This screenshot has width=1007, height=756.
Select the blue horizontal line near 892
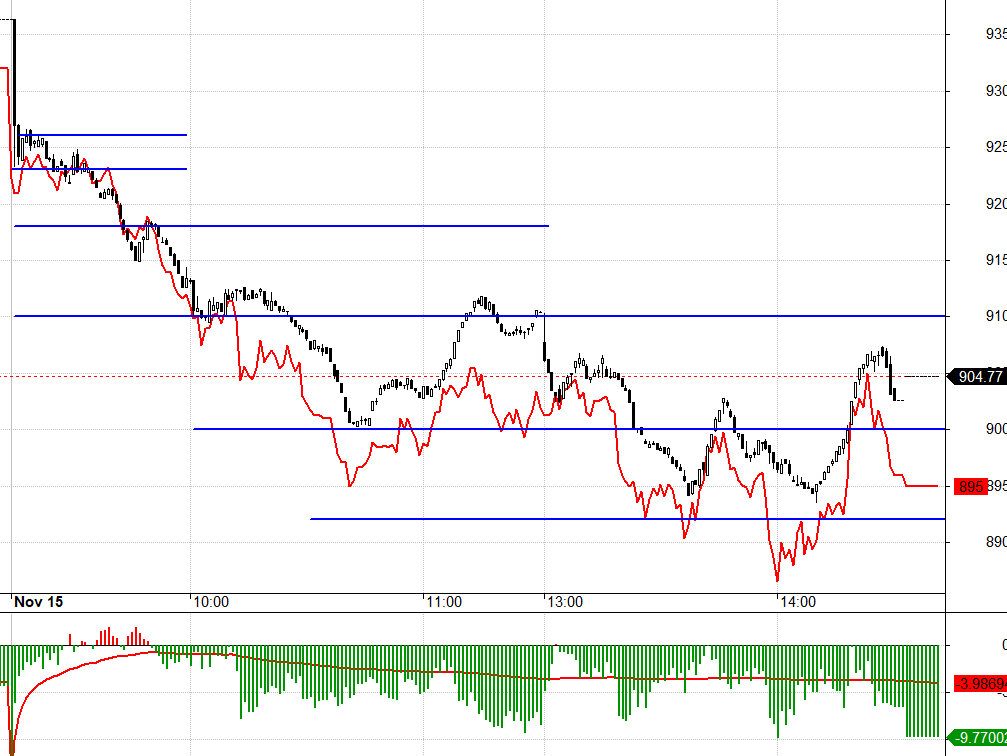[627, 519]
